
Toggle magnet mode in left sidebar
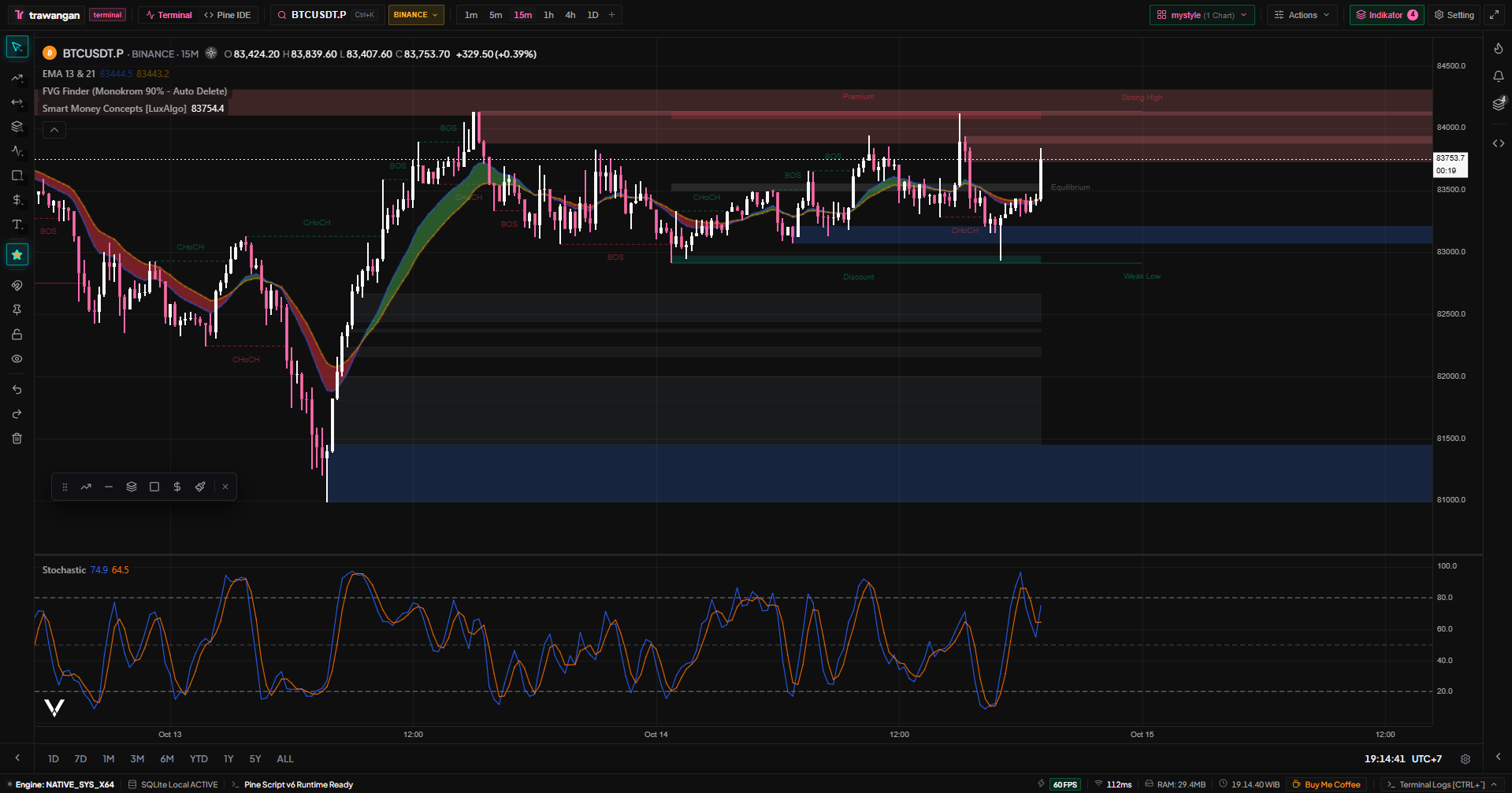point(17,285)
